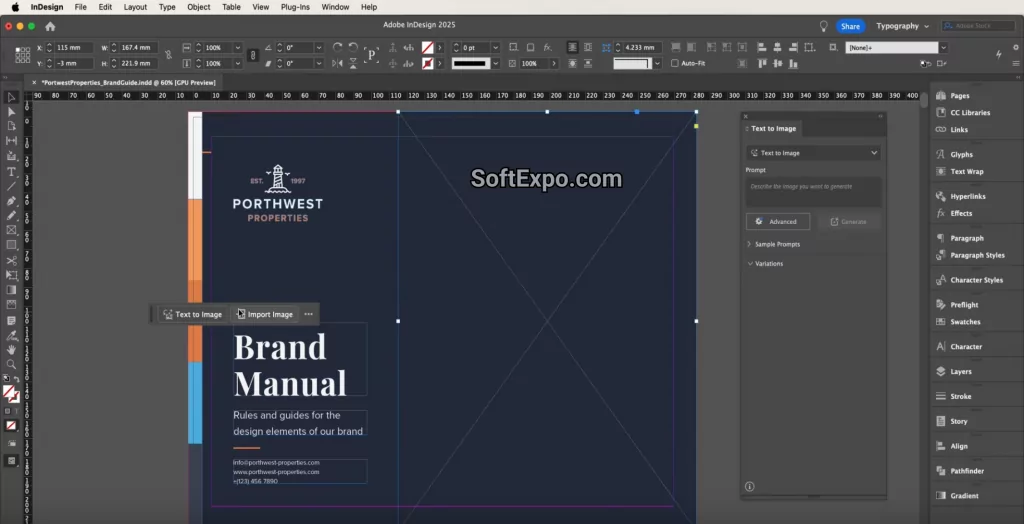Select the Rectangle Frame tool
The width and height of the screenshot is (1024, 524).
tap(11, 230)
